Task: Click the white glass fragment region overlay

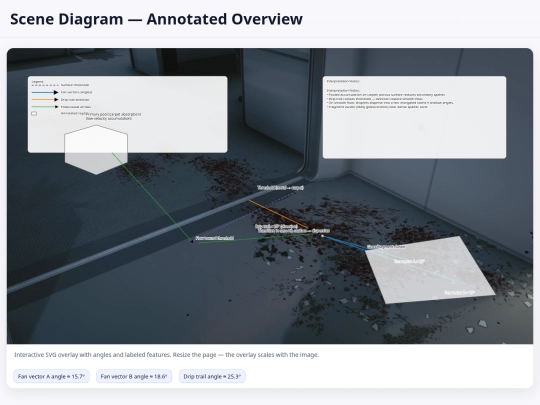Action: 430,270
